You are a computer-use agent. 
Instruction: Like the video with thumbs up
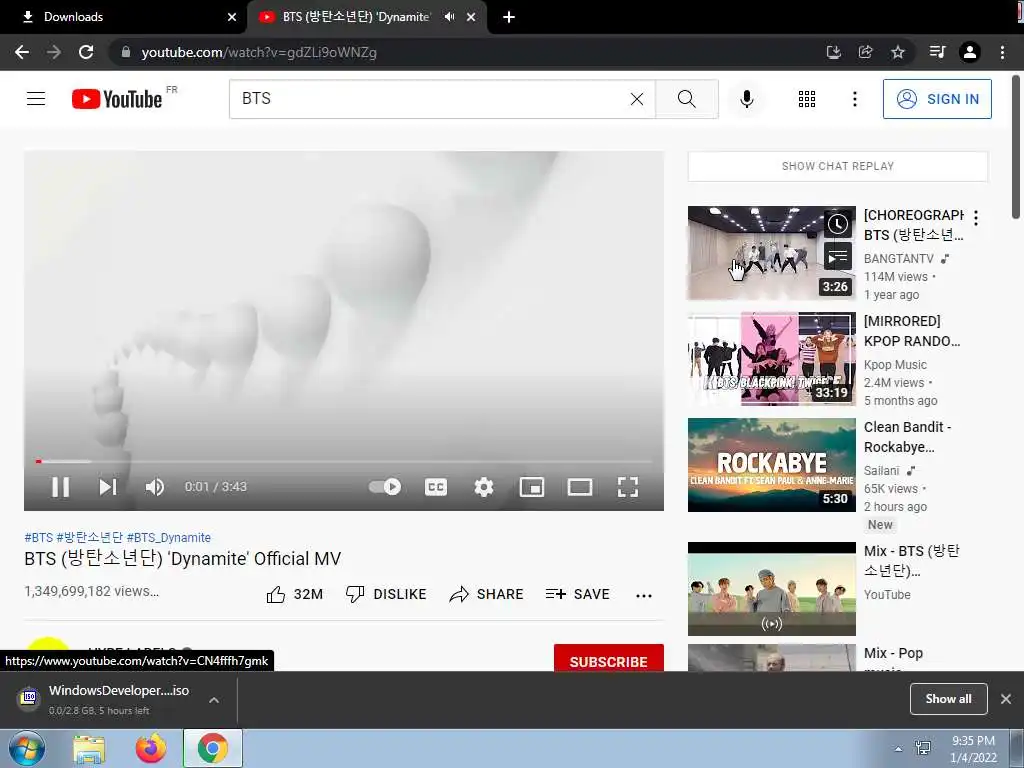(295, 594)
